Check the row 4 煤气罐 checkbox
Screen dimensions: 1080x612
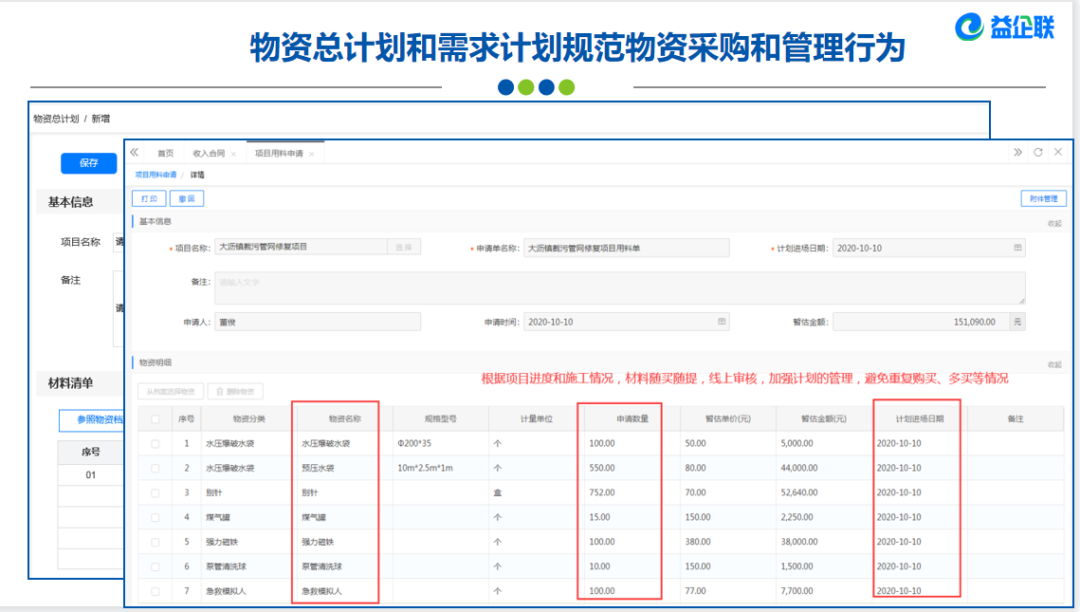pos(155,518)
